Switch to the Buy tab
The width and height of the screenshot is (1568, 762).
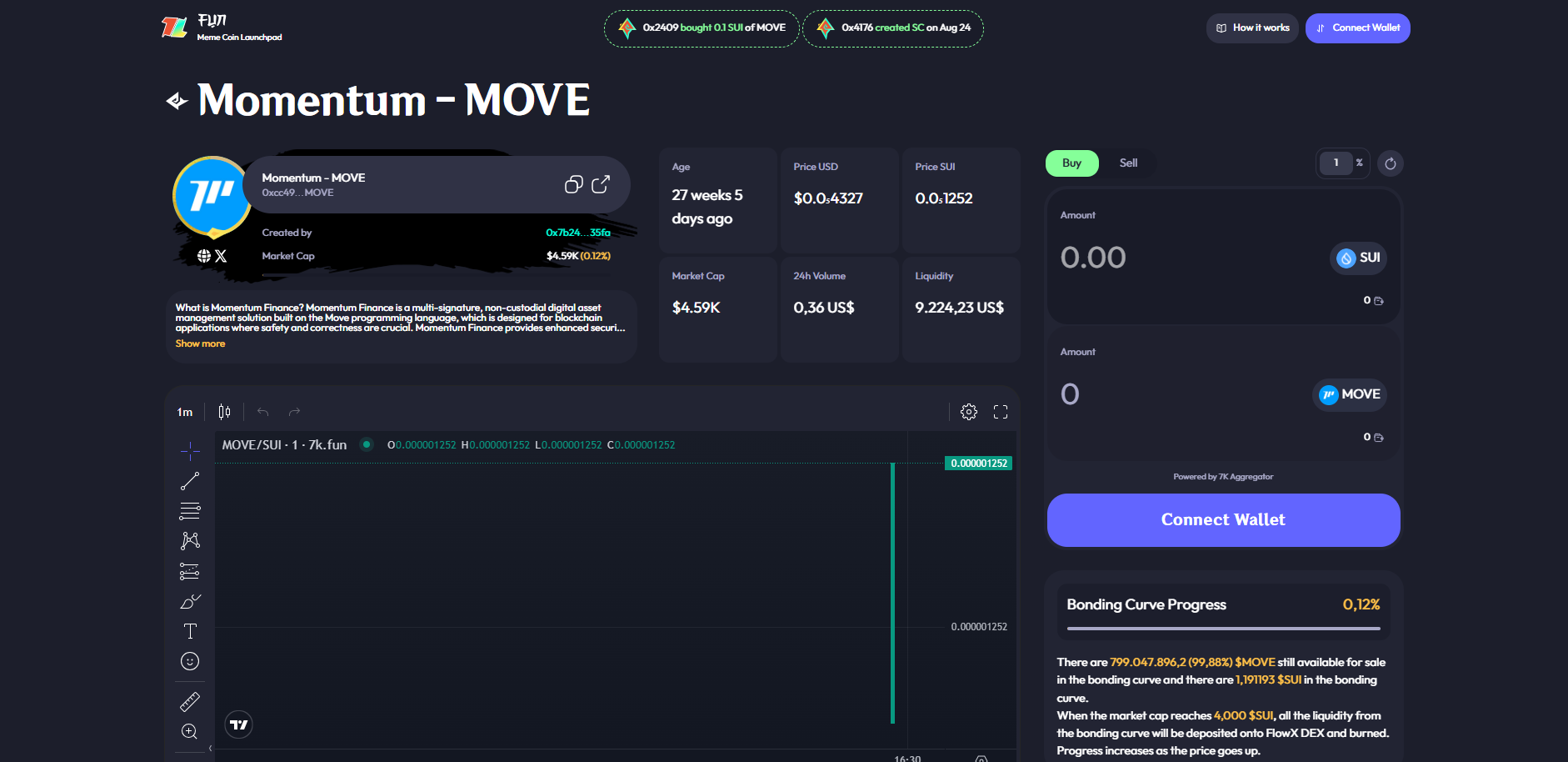pyautogui.click(x=1071, y=163)
